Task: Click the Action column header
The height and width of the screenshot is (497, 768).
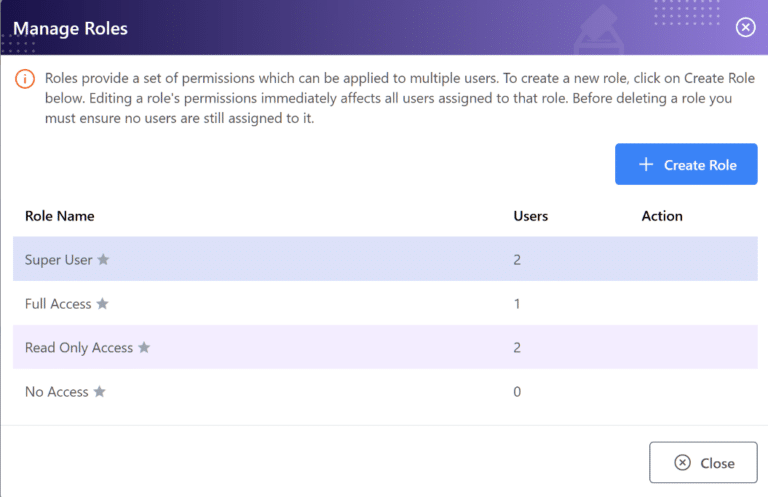Action: click(x=662, y=216)
